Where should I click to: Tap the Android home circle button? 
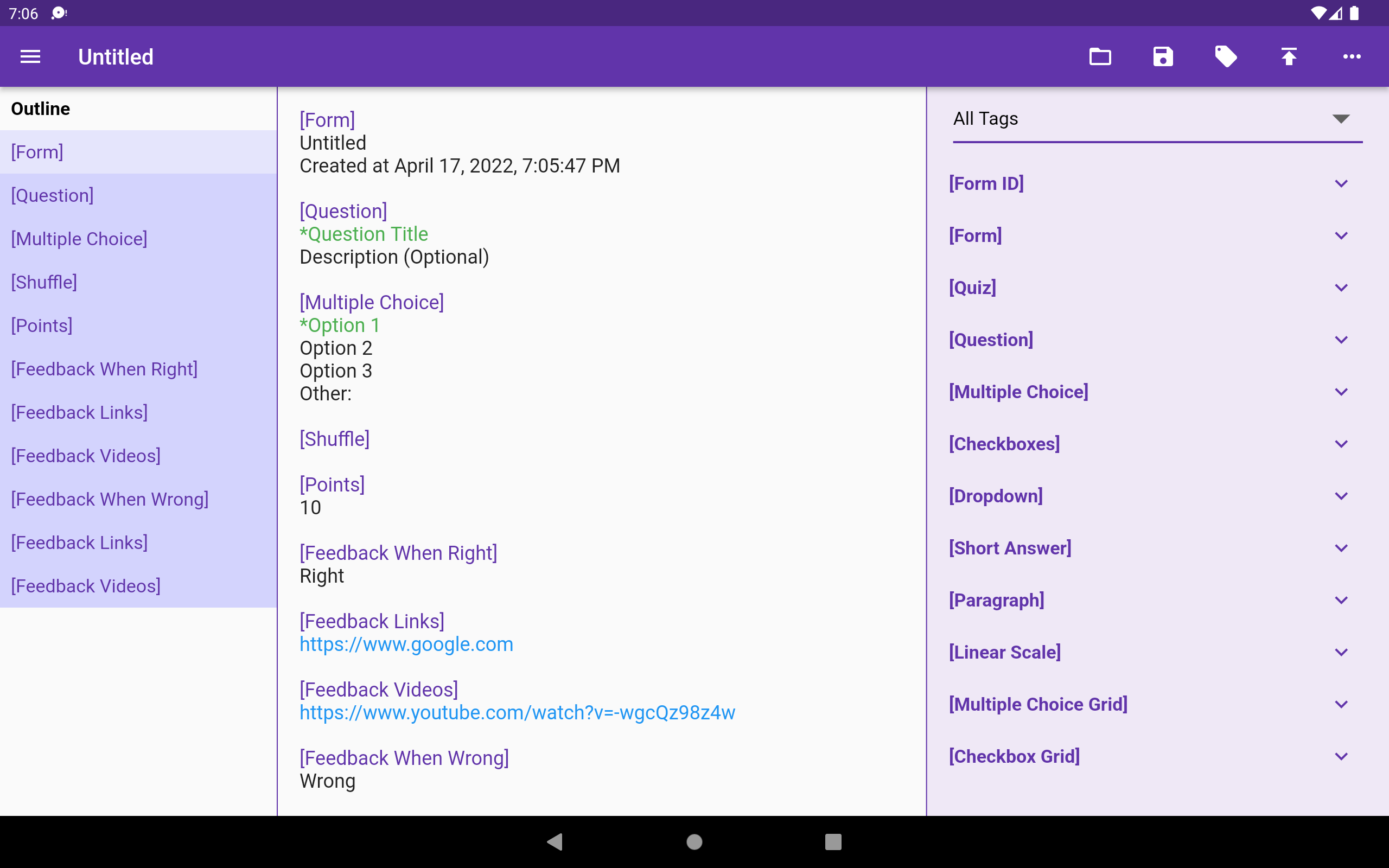pos(694,841)
